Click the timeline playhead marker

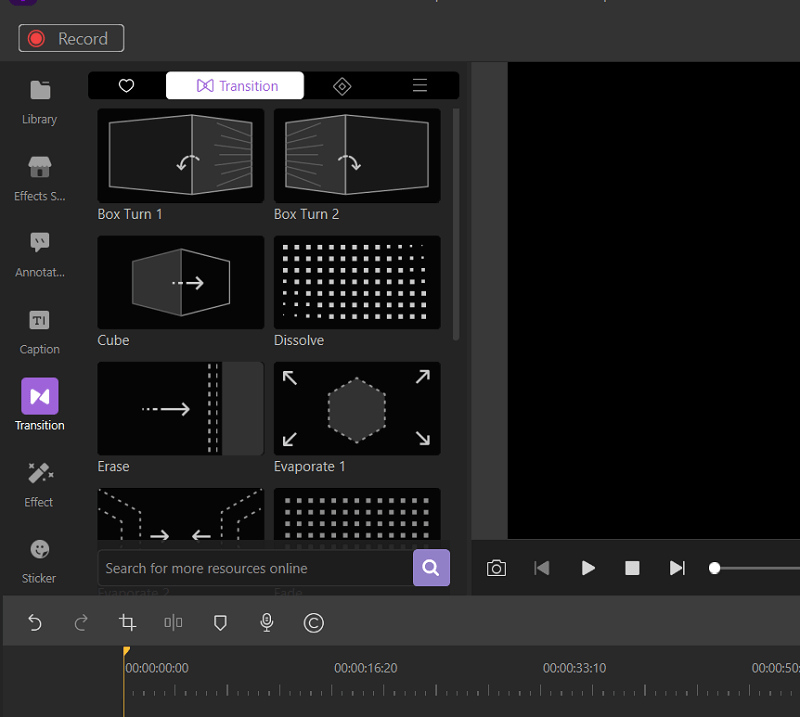tap(126, 651)
